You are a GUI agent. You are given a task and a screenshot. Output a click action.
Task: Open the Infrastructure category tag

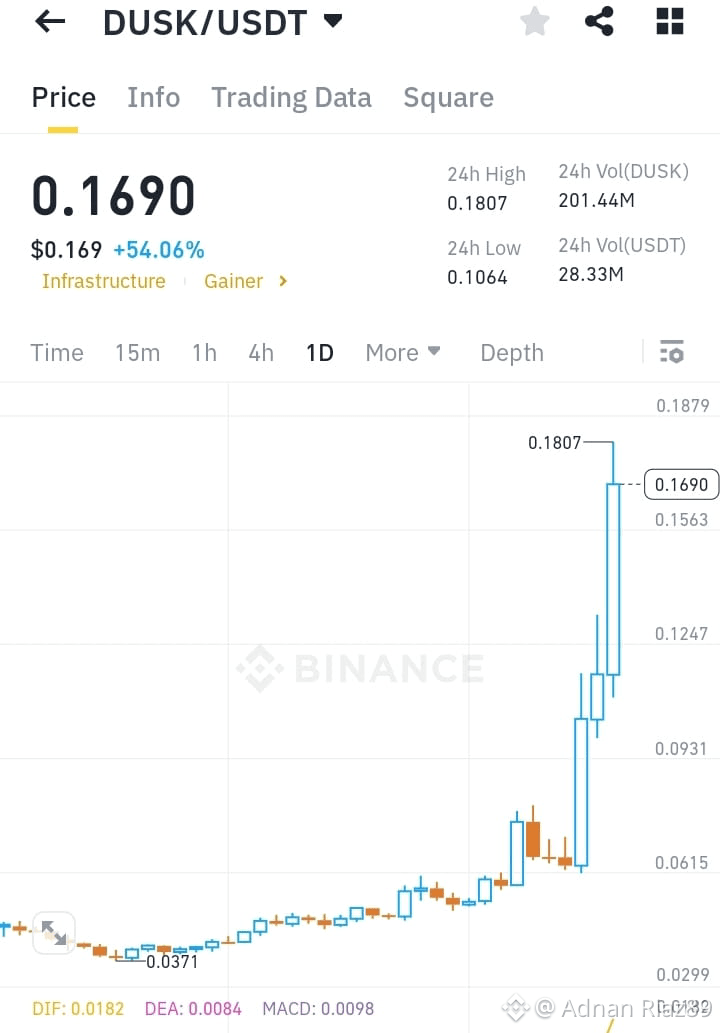click(x=104, y=281)
